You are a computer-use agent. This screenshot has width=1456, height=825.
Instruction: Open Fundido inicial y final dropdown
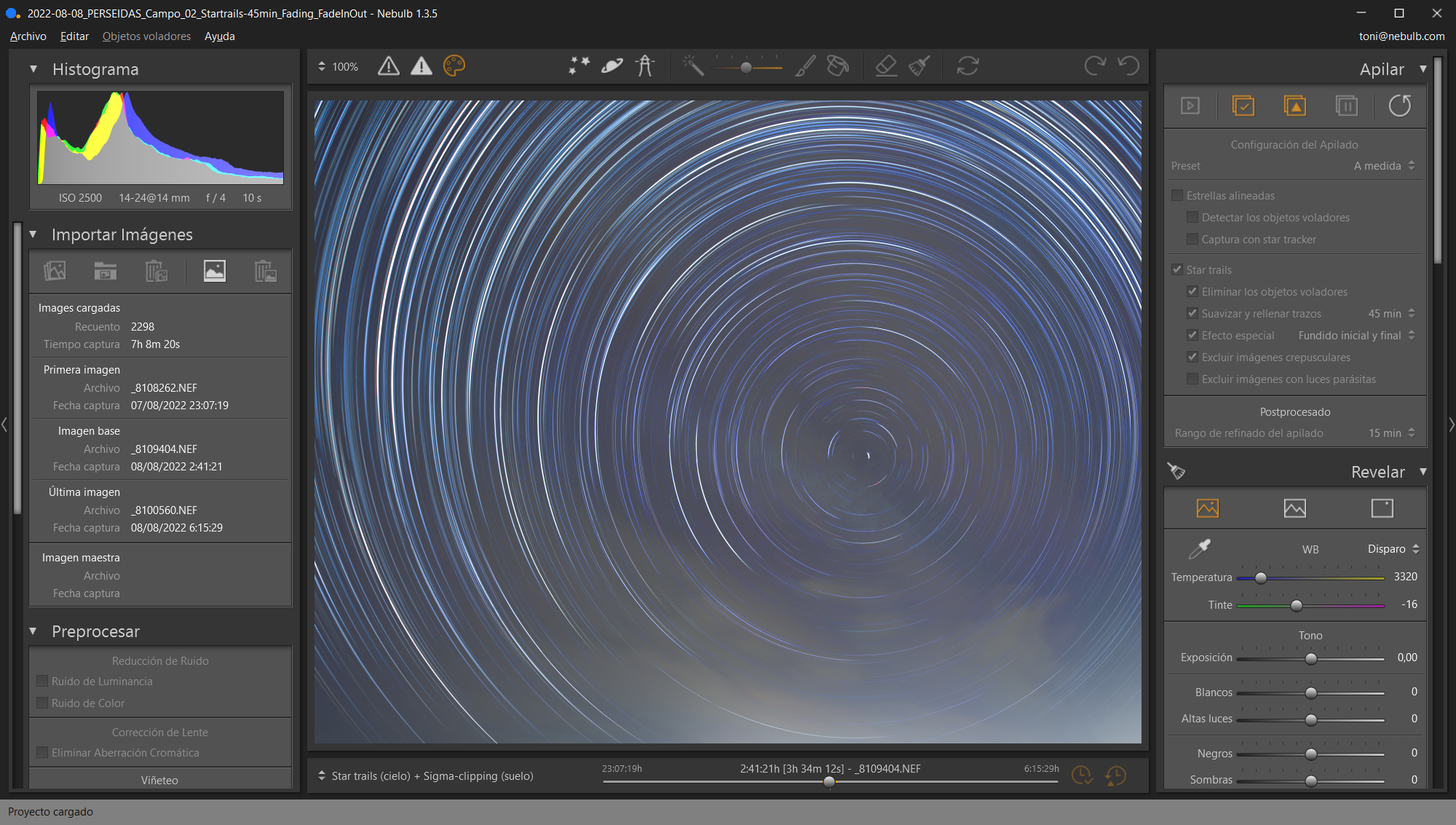(x=1357, y=336)
